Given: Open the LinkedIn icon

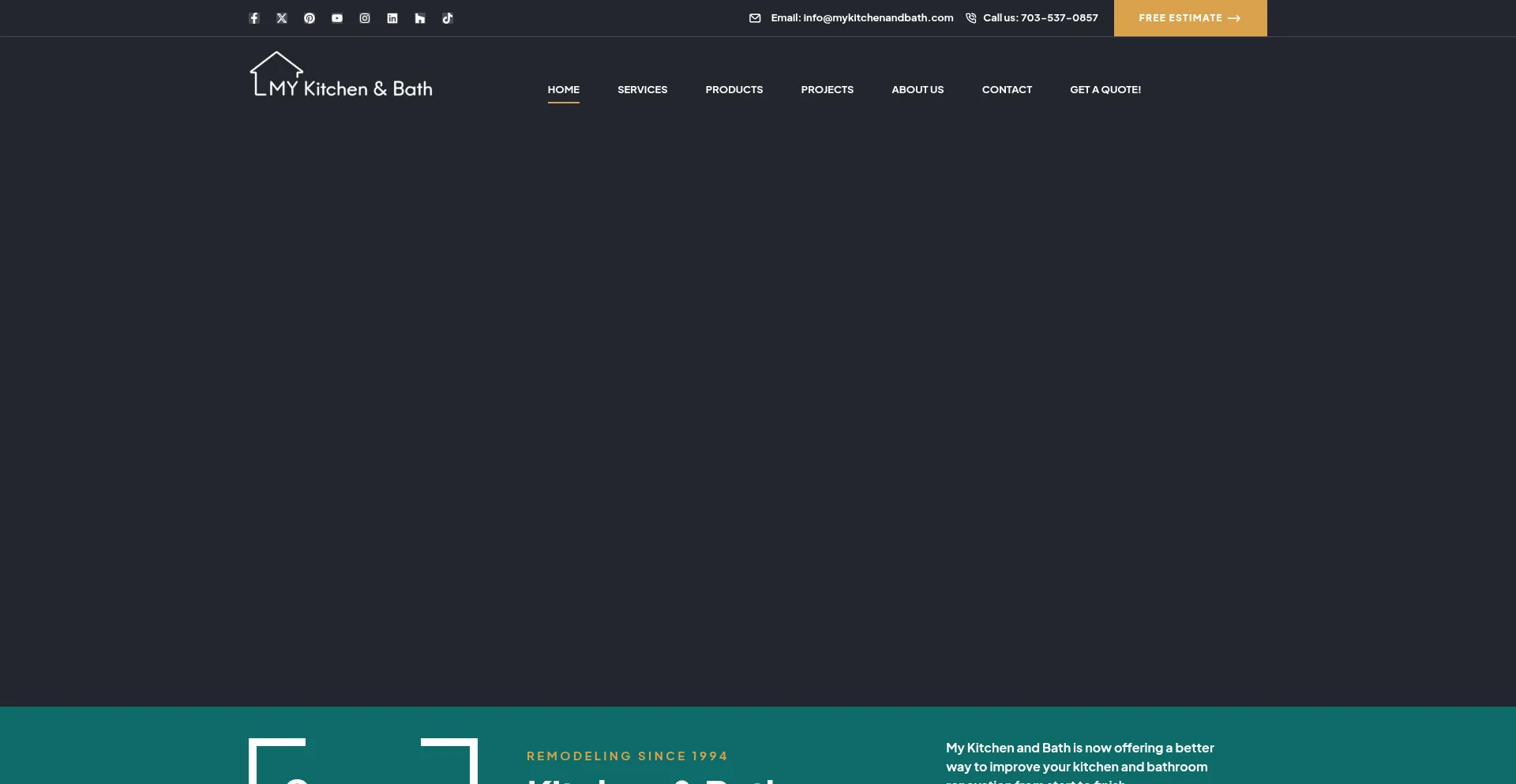Looking at the screenshot, I should click(392, 18).
